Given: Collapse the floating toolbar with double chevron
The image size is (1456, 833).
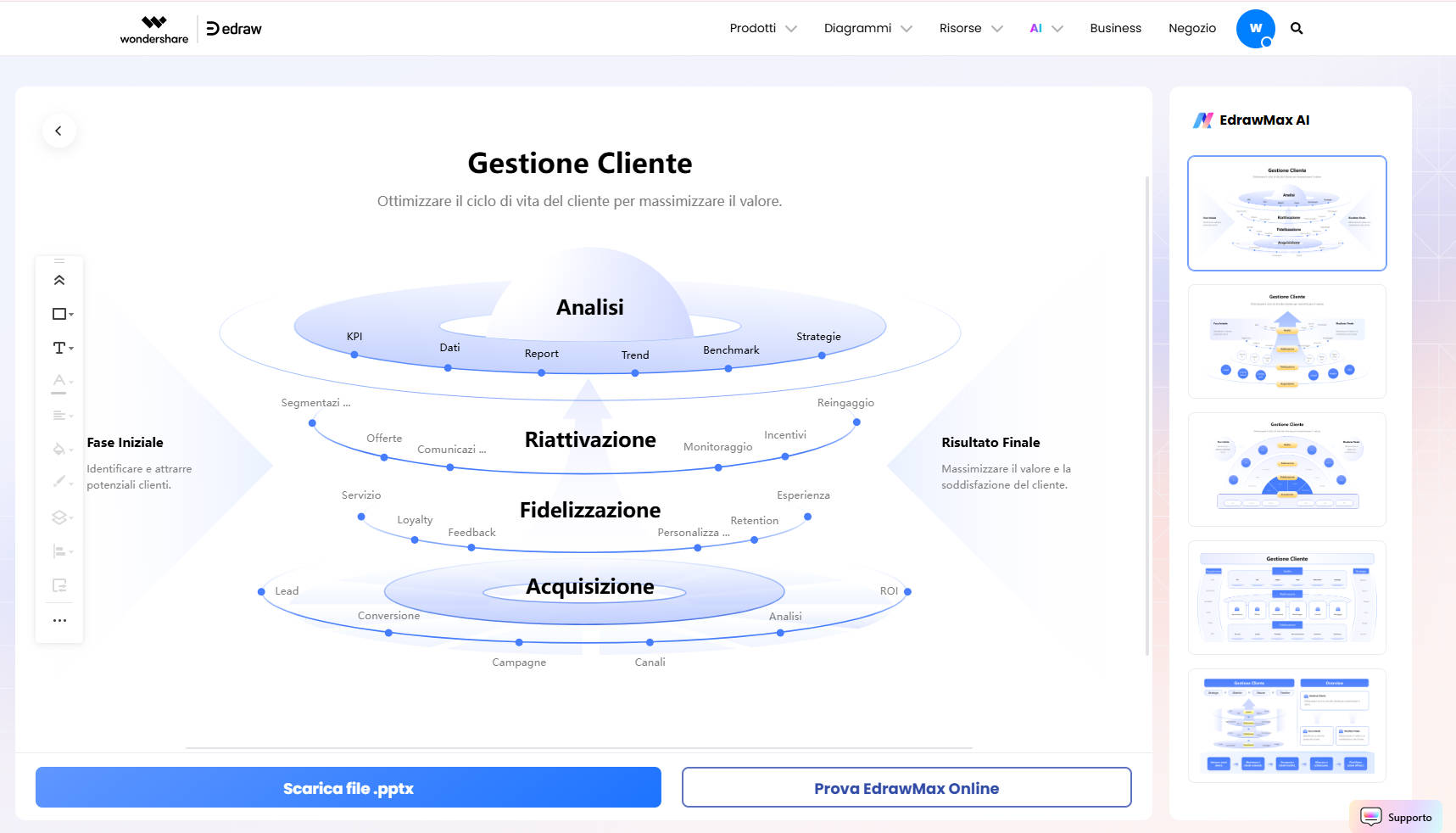Looking at the screenshot, I should point(59,280).
